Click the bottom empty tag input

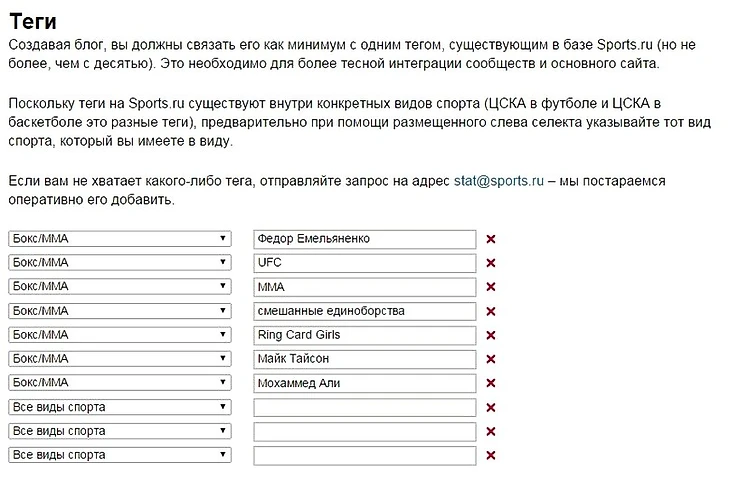(x=365, y=455)
